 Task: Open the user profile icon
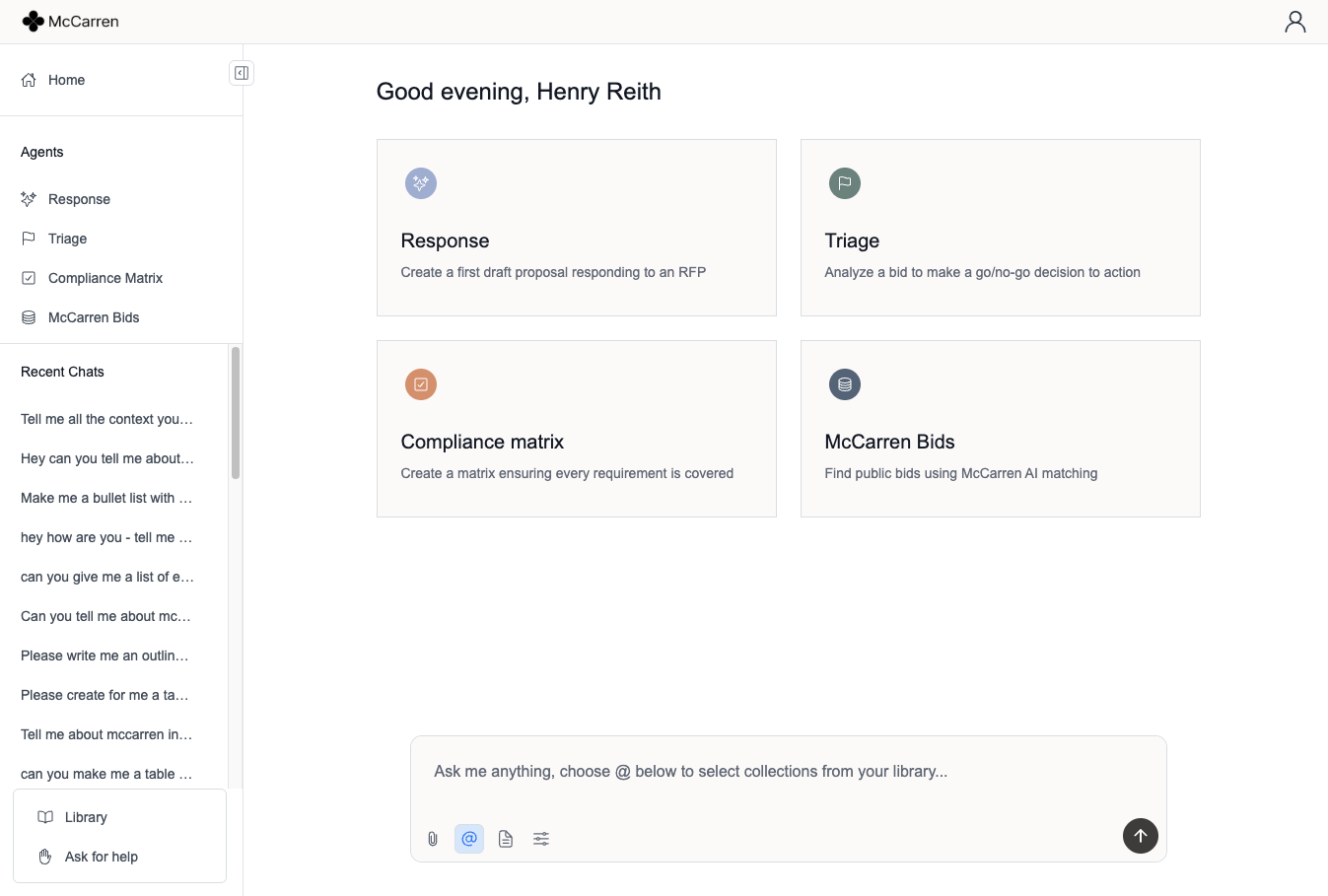click(1295, 22)
